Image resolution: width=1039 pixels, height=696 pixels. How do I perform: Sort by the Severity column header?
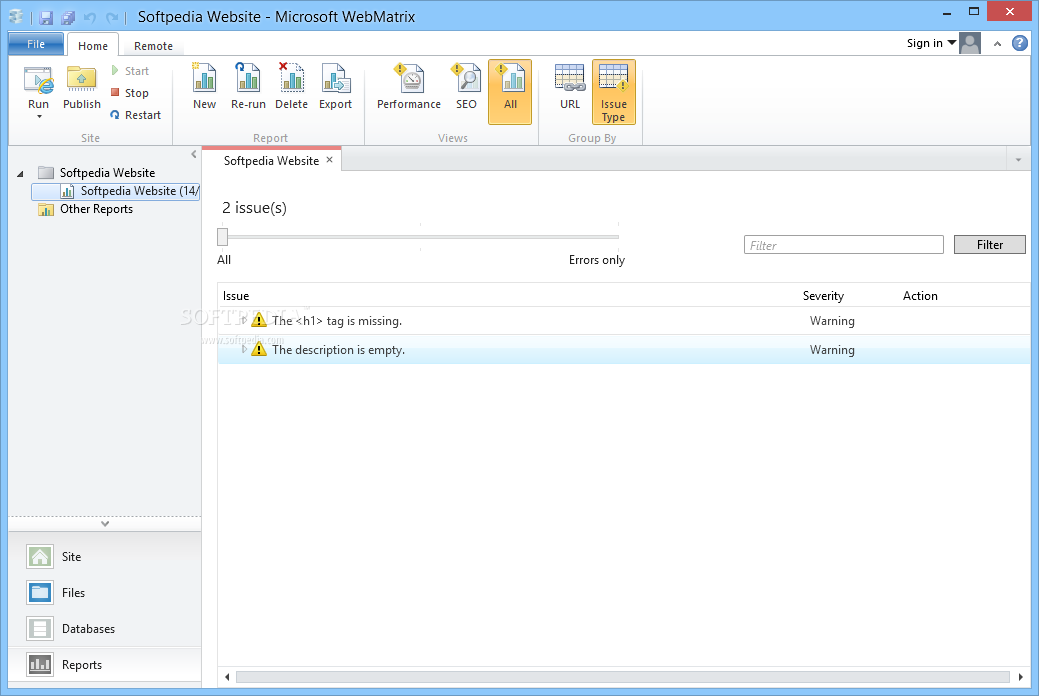click(x=823, y=296)
